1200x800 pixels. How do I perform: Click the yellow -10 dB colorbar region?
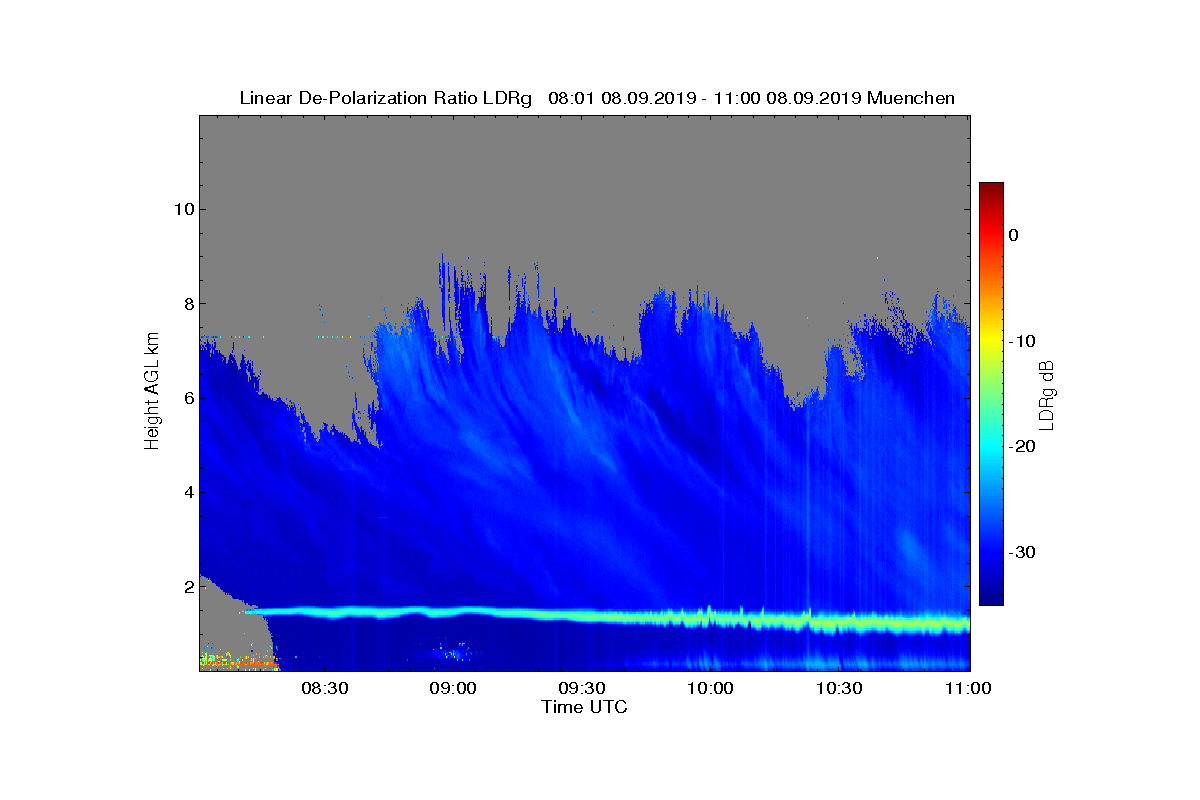[991, 341]
